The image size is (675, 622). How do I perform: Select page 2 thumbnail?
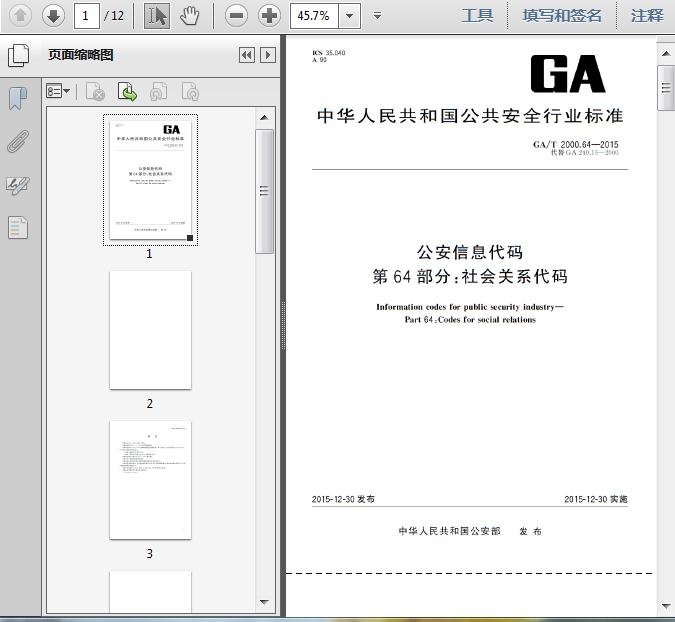click(x=150, y=330)
